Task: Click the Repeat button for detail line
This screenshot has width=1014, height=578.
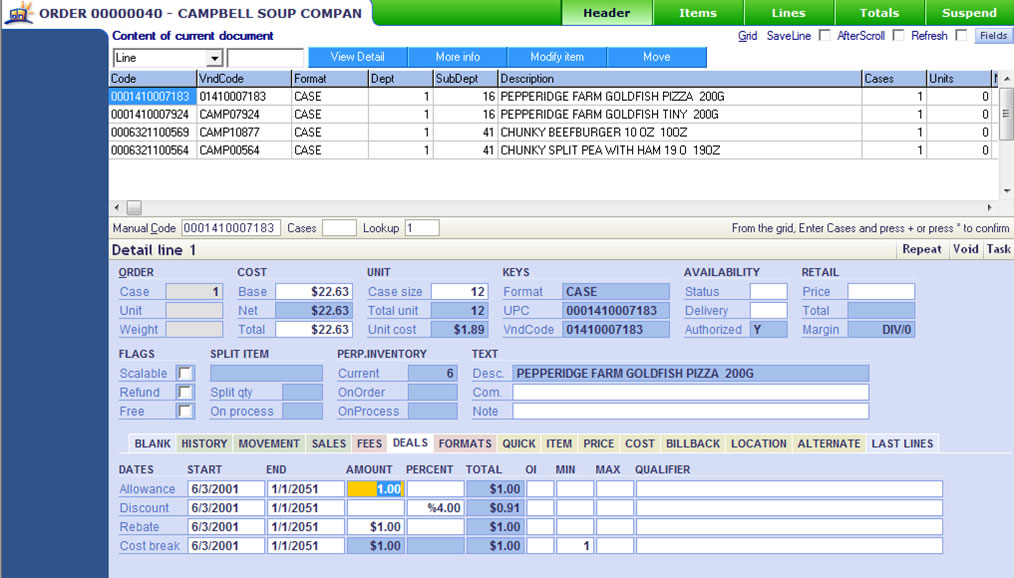Action: tap(922, 250)
